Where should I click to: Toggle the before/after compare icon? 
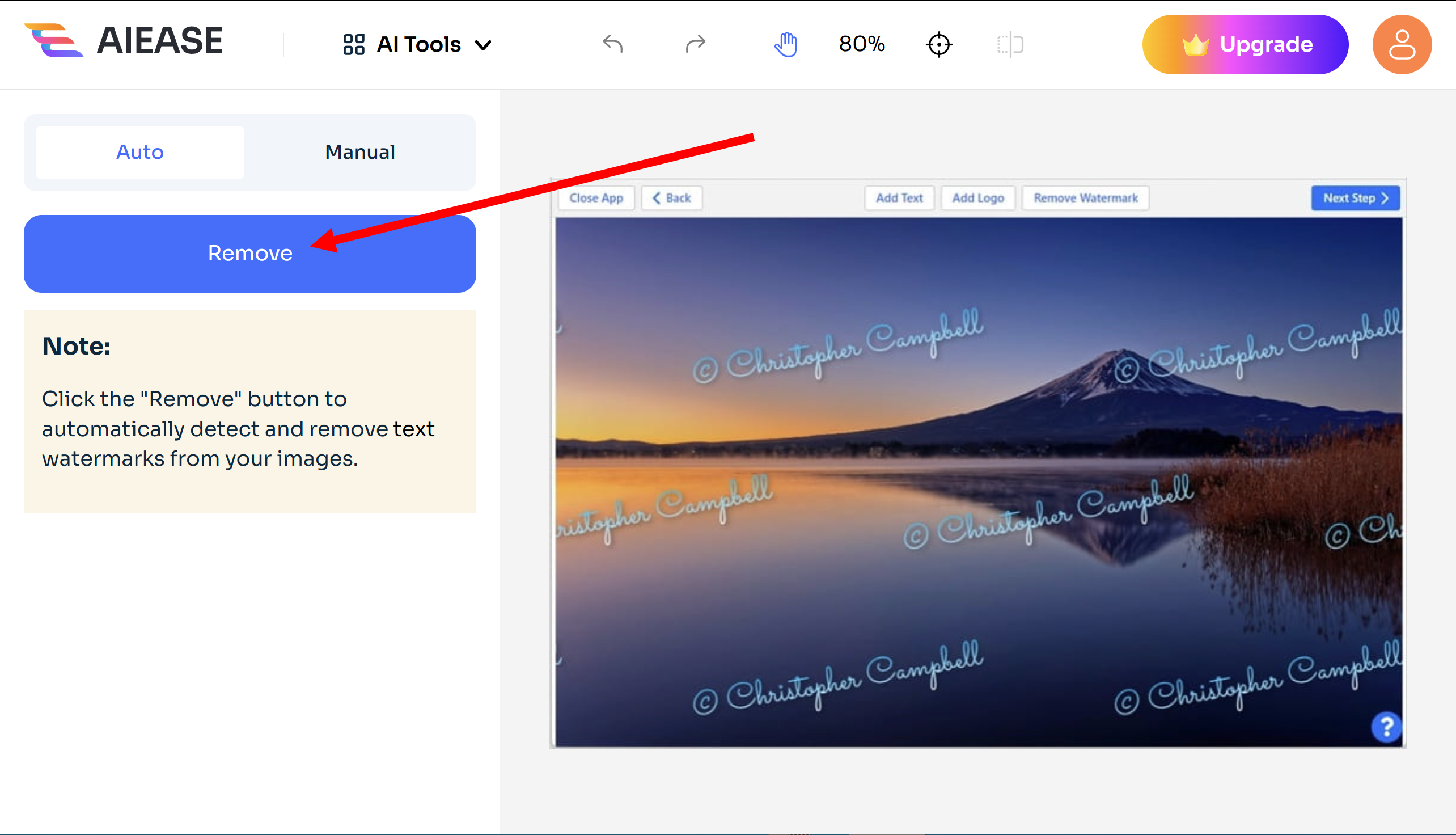tap(1010, 44)
